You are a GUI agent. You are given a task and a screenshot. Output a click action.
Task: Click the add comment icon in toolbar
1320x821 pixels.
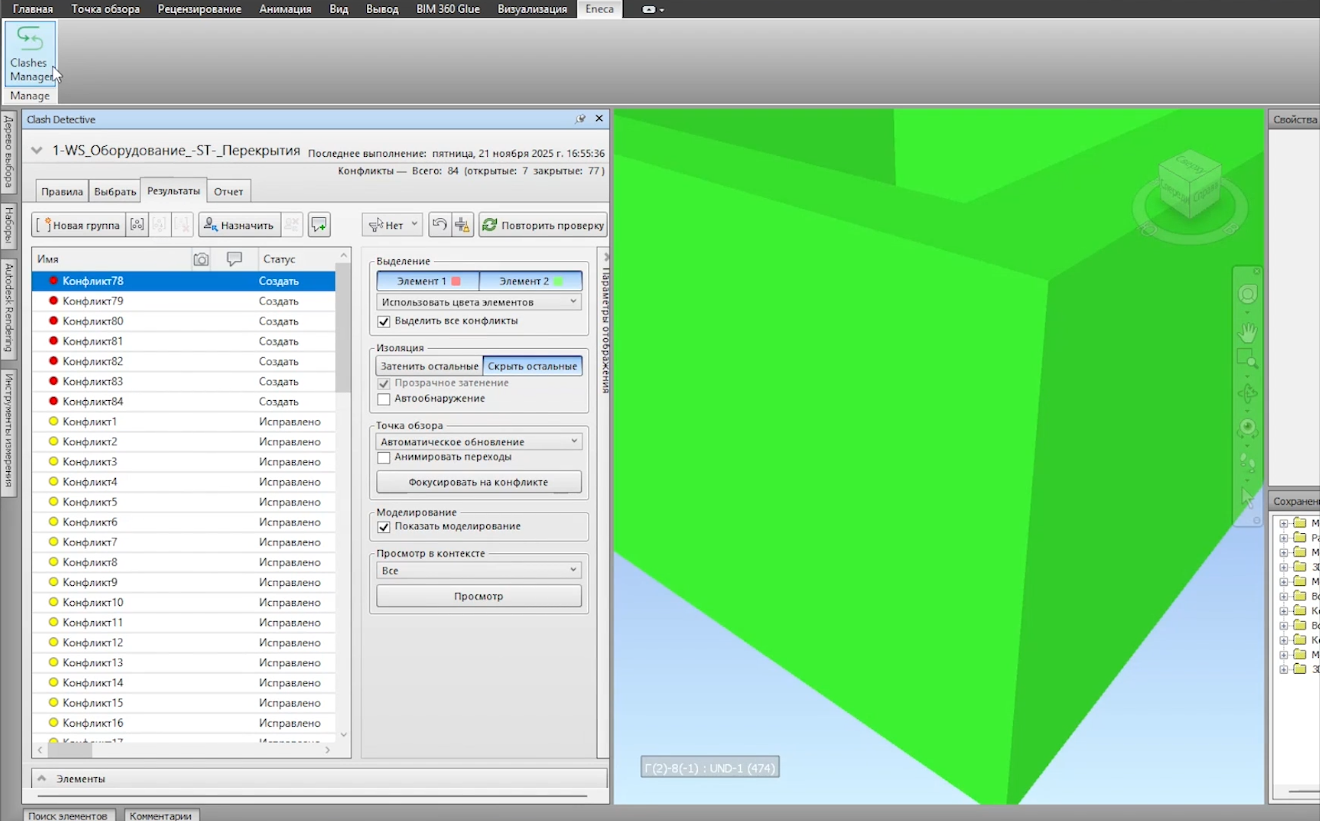click(x=319, y=225)
